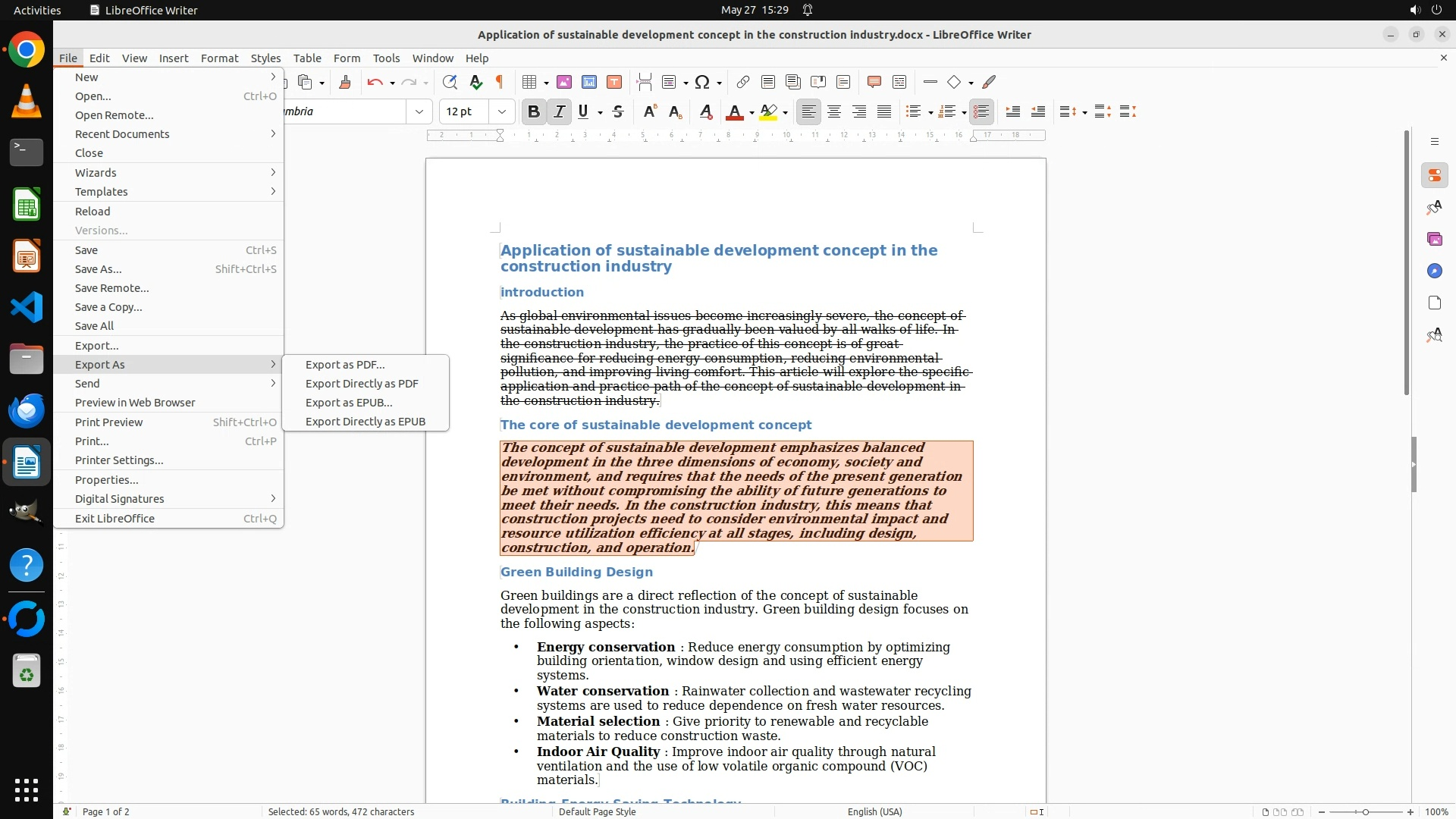Open Thunderbird from the Ubuntu dock
Viewport: 1456px width, 819px height.
coord(27,410)
